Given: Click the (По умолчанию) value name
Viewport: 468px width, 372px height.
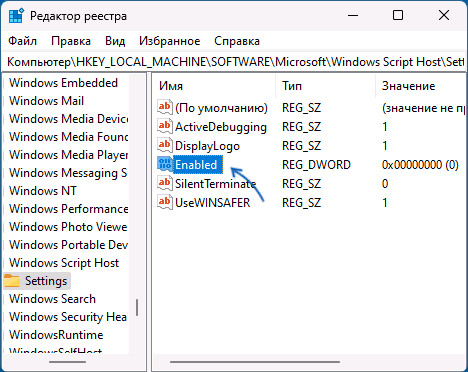Looking at the screenshot, I should point(221,108).
